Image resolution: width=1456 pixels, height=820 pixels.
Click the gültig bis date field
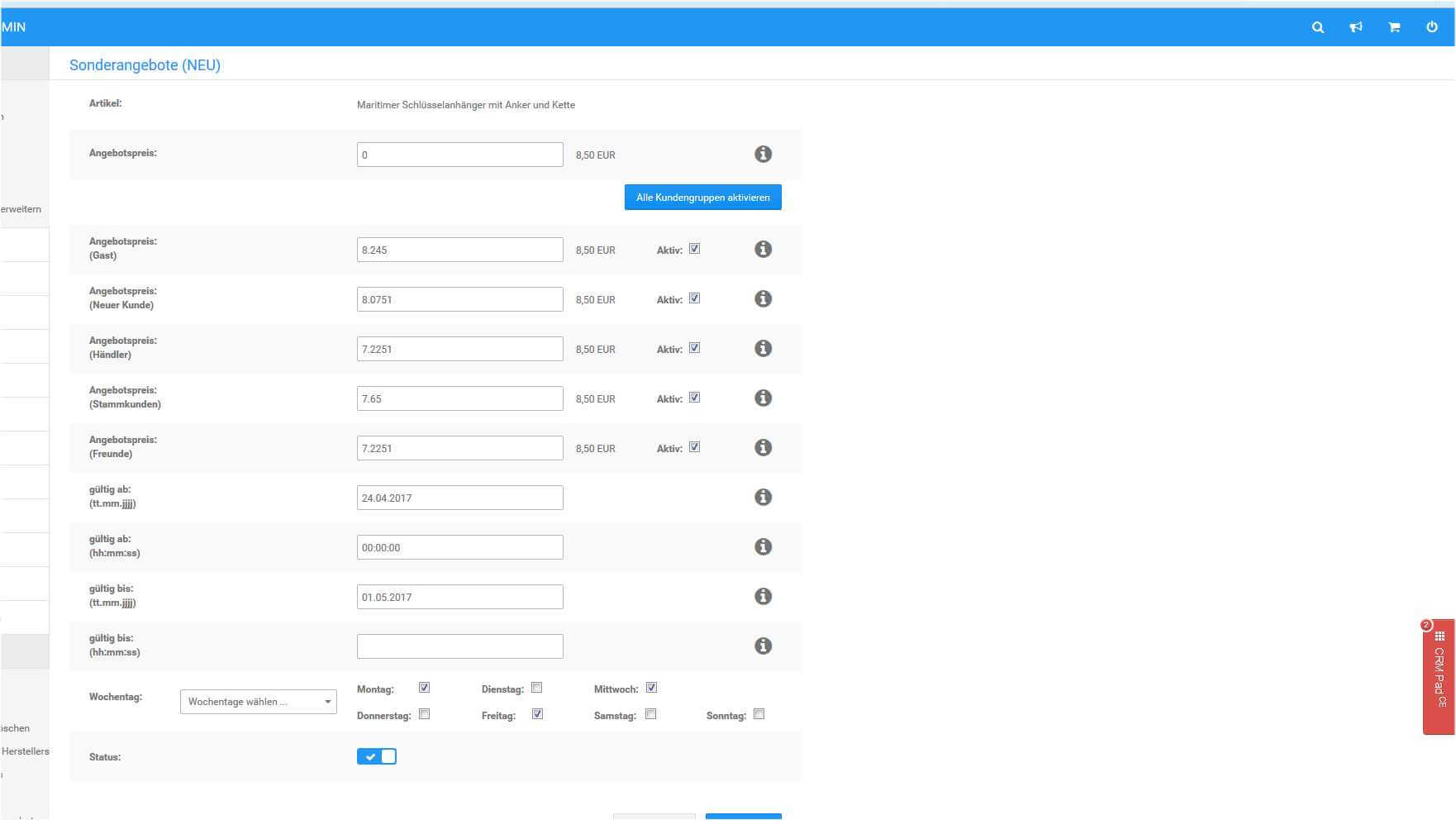click(x=459, y=597)
